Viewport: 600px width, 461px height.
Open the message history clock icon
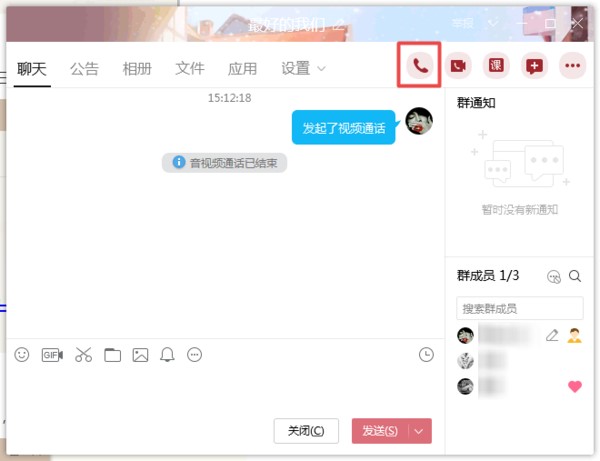[426, 355]
